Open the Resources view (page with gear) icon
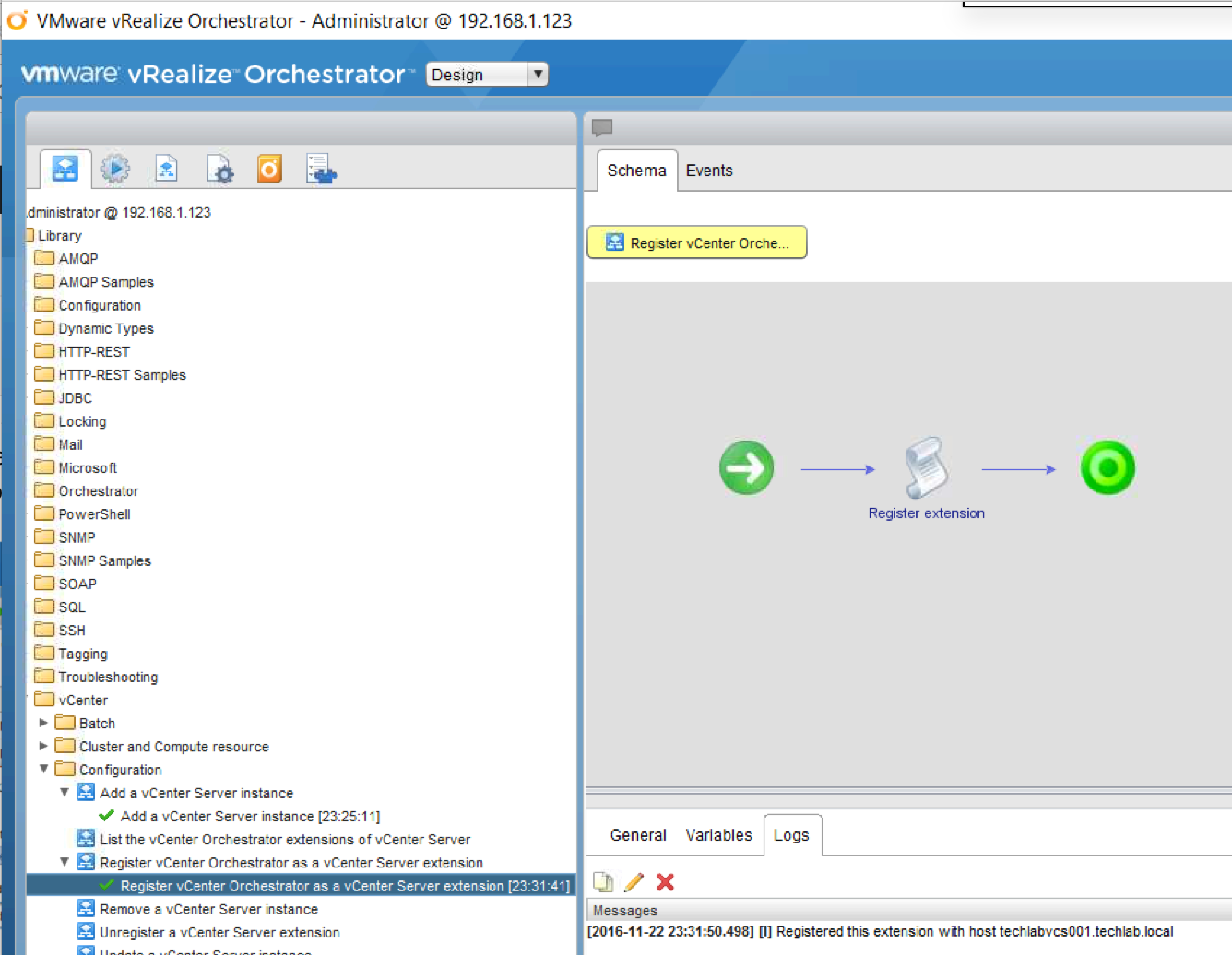 pos(219,169)
